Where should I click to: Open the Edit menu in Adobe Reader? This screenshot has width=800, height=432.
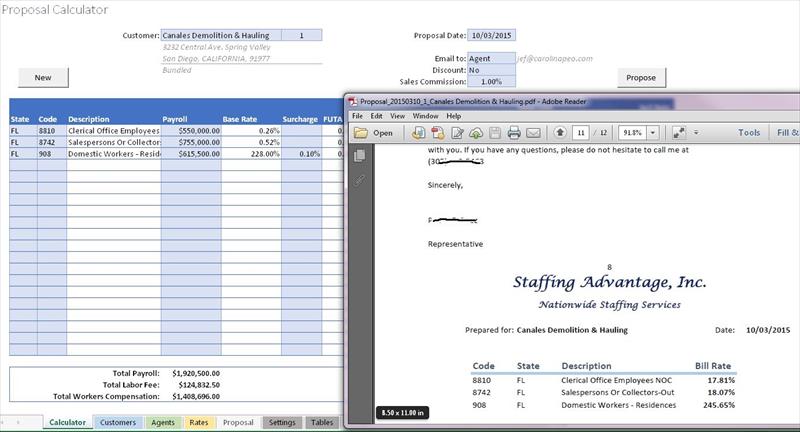(x=377, y=116)
